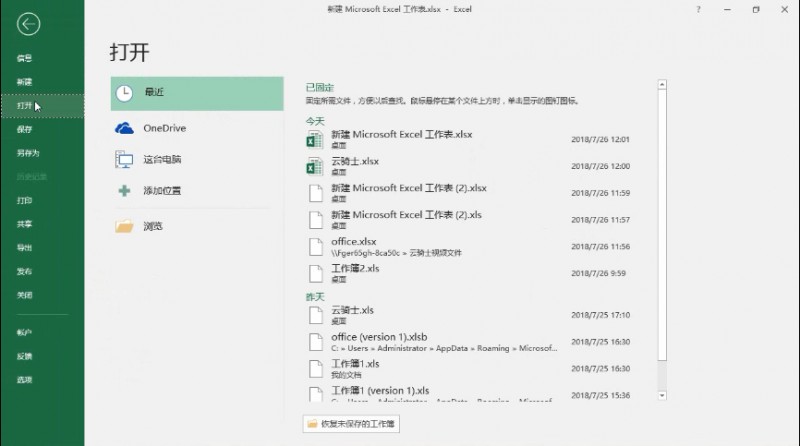The height and width of the screenshot is (446, 800).
Task: Click the back arrow circle icon
Action: coord(28,24)
